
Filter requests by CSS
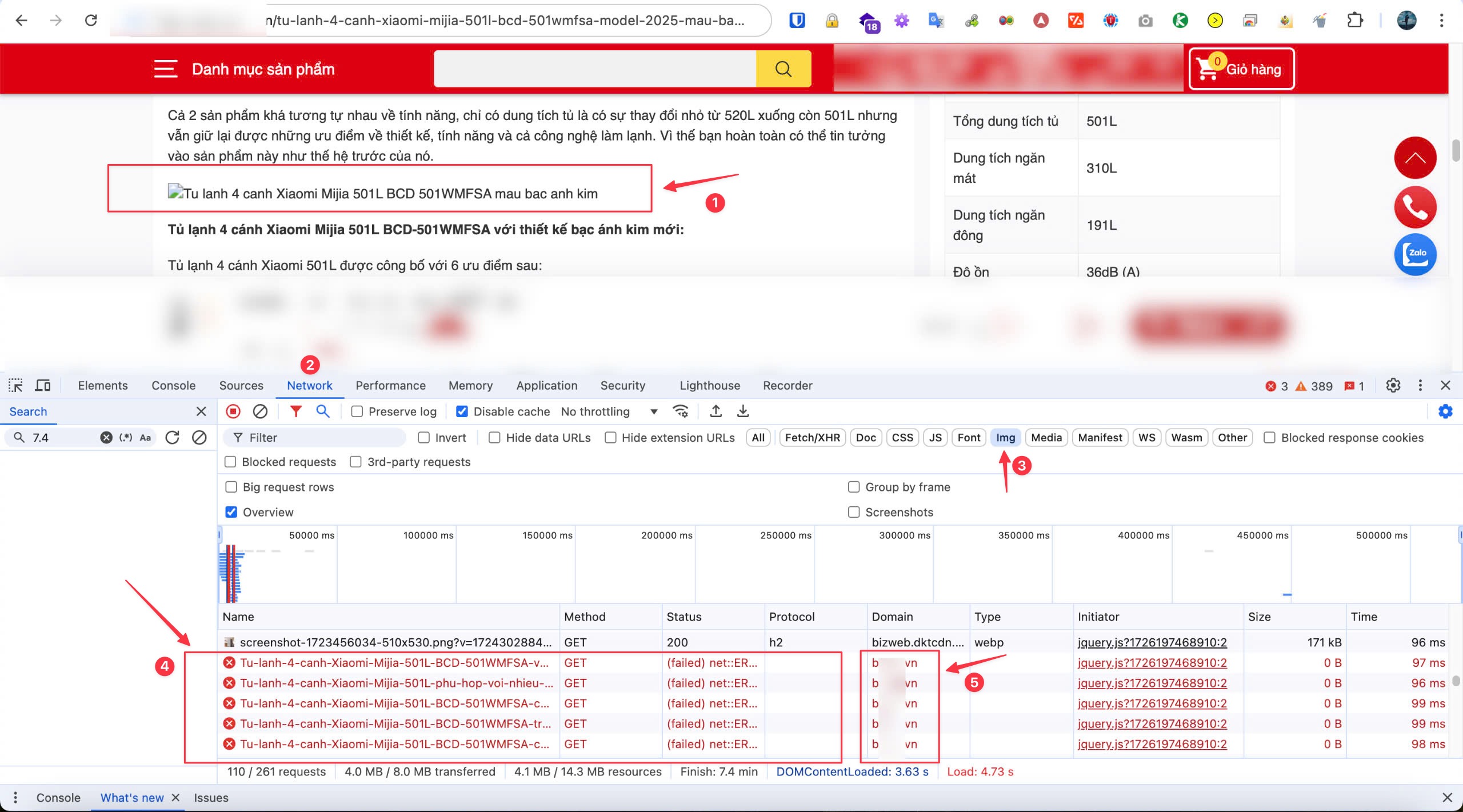(902, 438)
